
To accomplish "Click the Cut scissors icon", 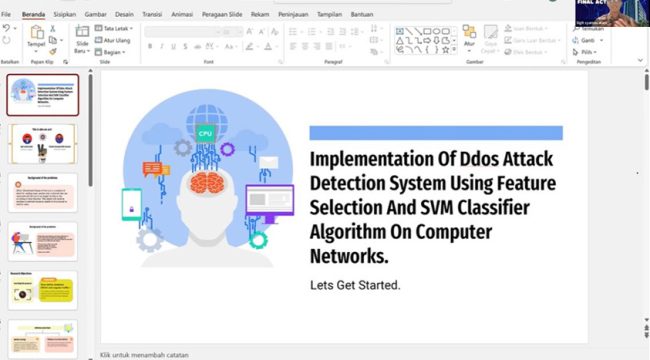I will [x=53, y=29].
